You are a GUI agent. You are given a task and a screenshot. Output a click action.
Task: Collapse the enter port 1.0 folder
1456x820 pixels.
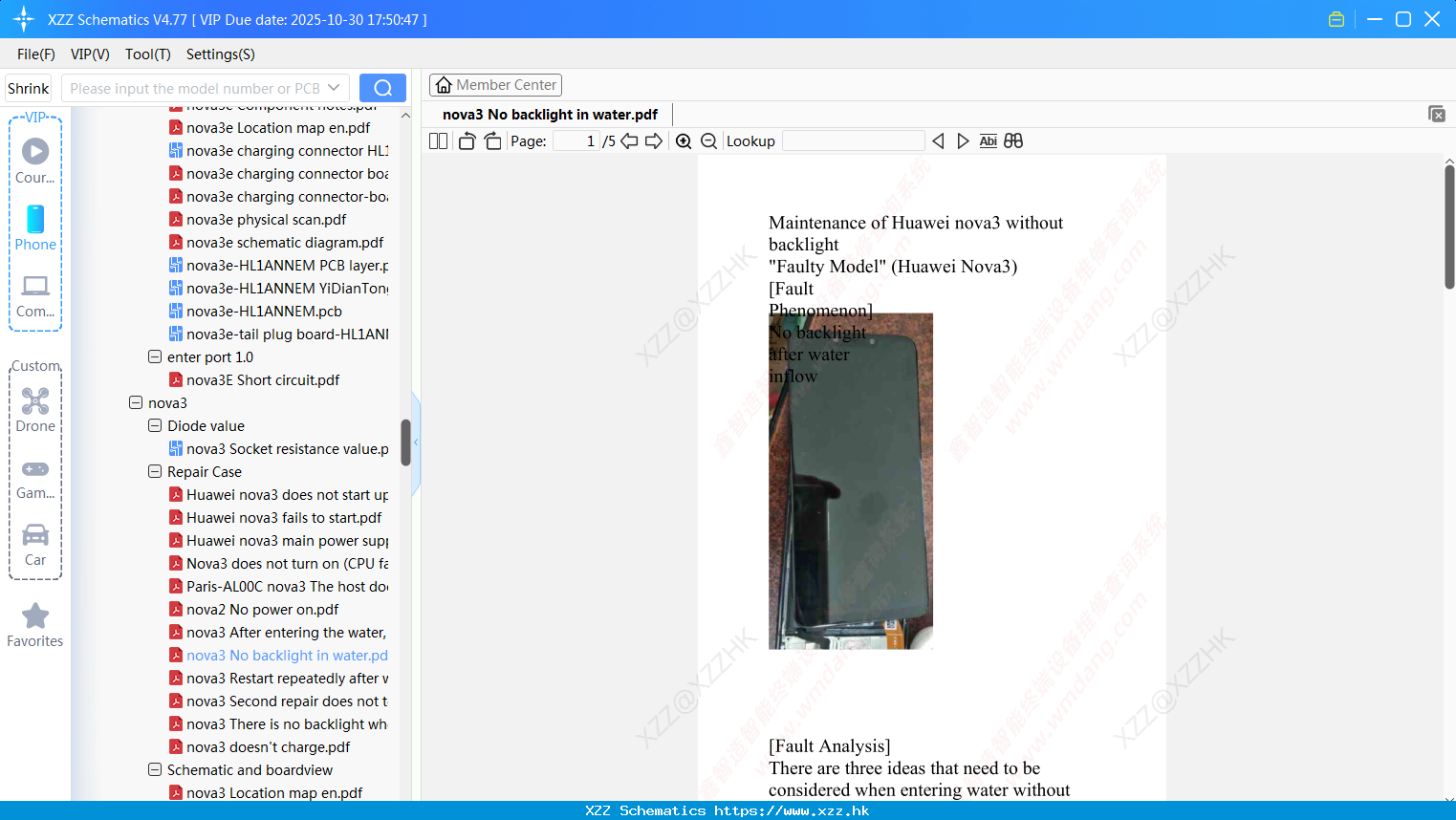point(155,357)
